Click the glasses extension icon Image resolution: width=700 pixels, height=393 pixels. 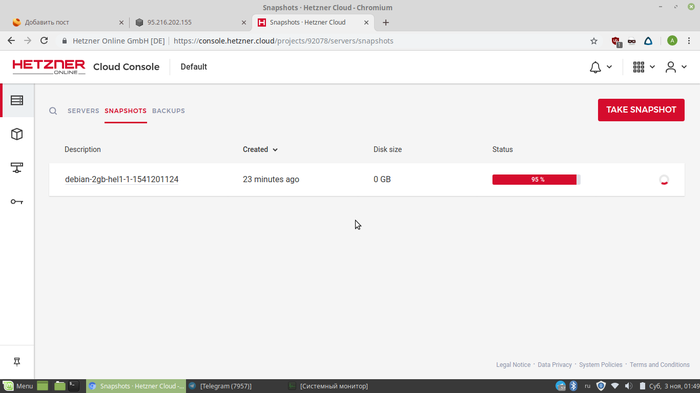pos(632,41)
